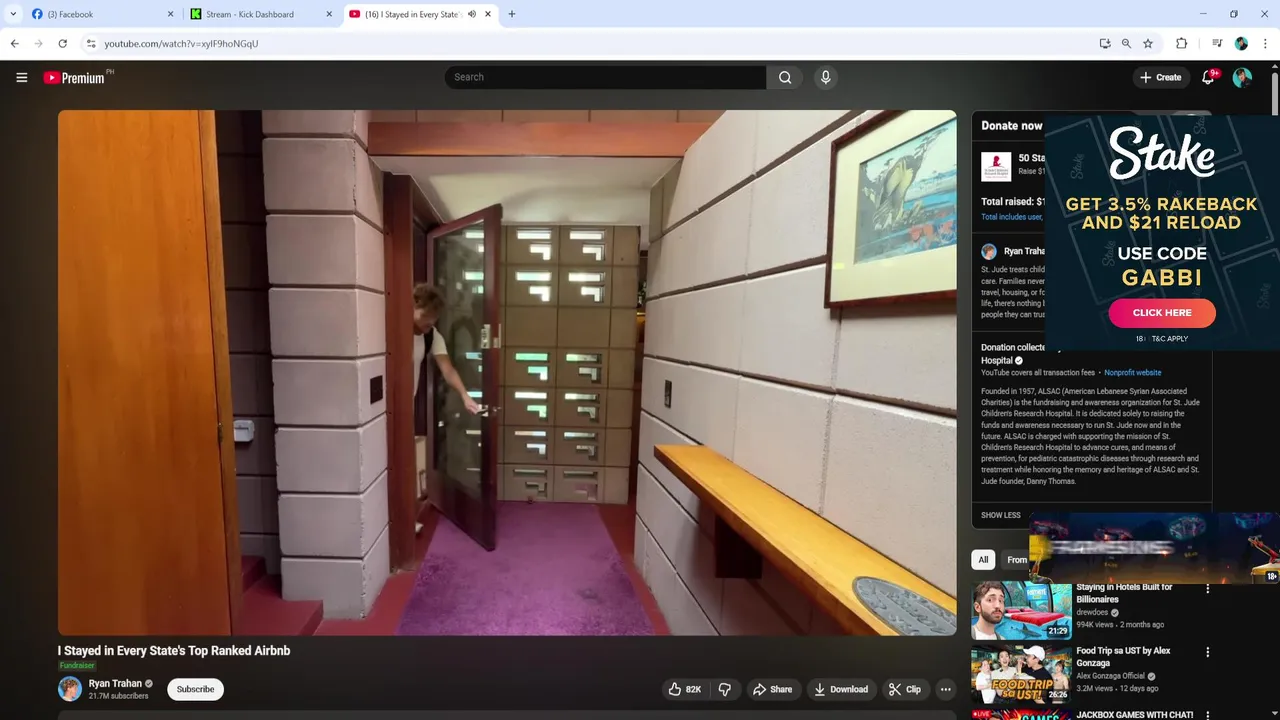This screenshot has width=1280, height=720.
Task: Open Ryan Trahan channel name link
Action: tap(115, 684)
